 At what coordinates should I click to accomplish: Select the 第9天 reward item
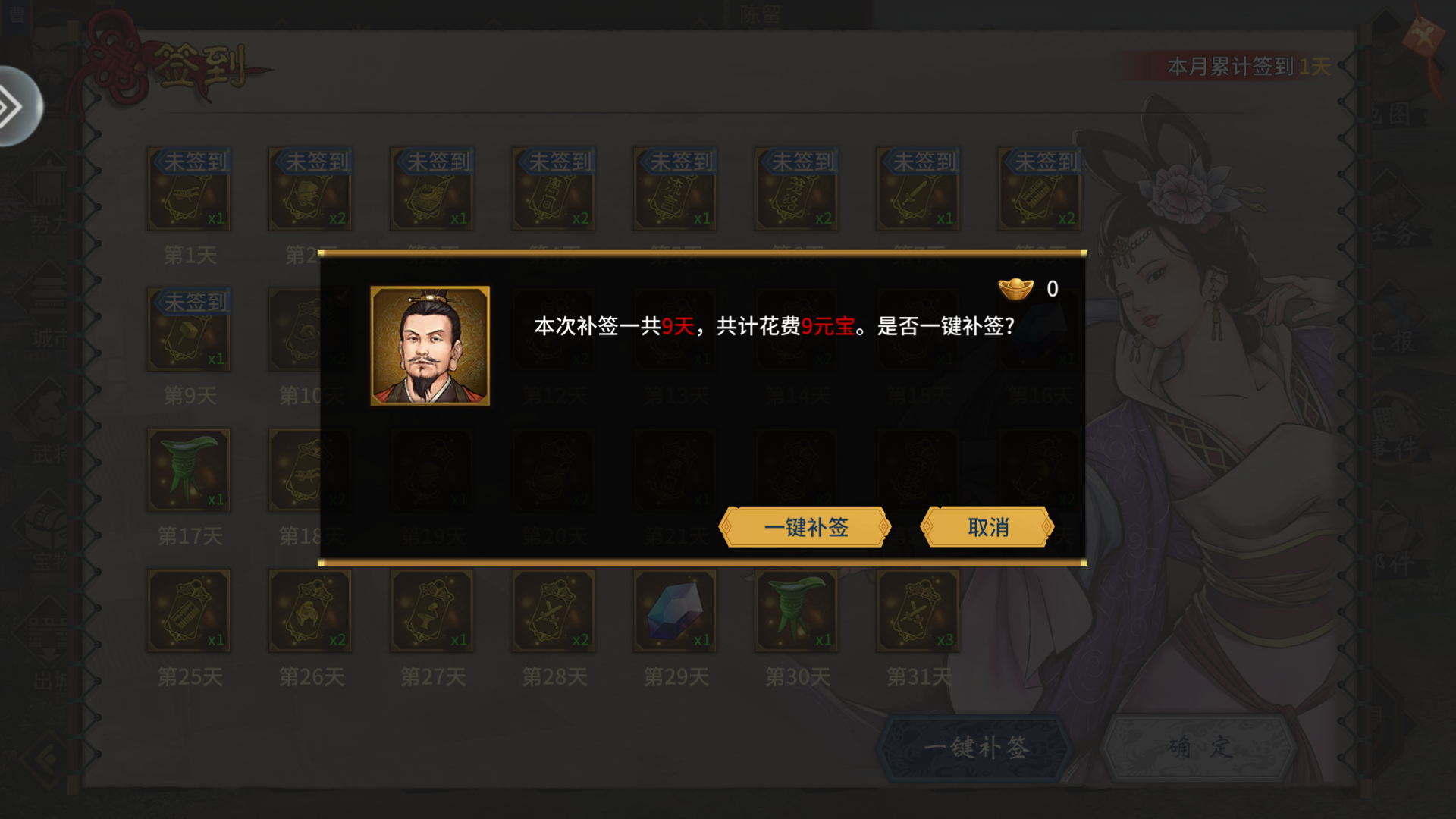pyautogui.click(x=189, y=329)
